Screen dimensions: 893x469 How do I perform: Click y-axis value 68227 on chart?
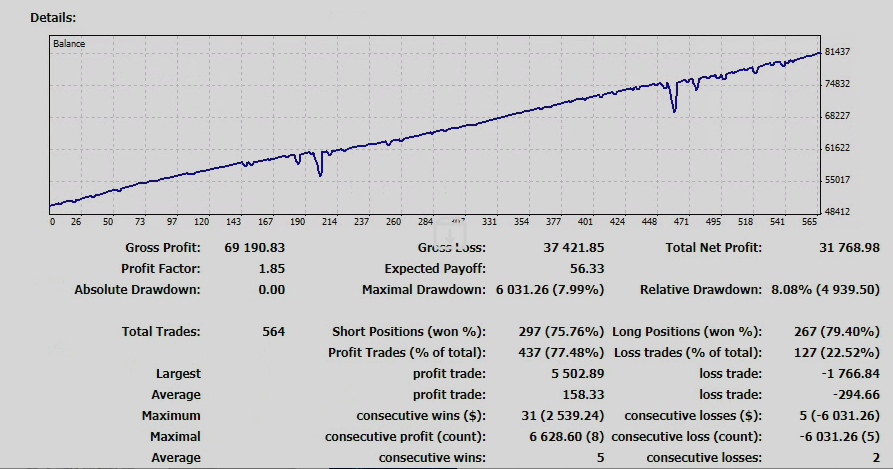click(x=837, y=116)
